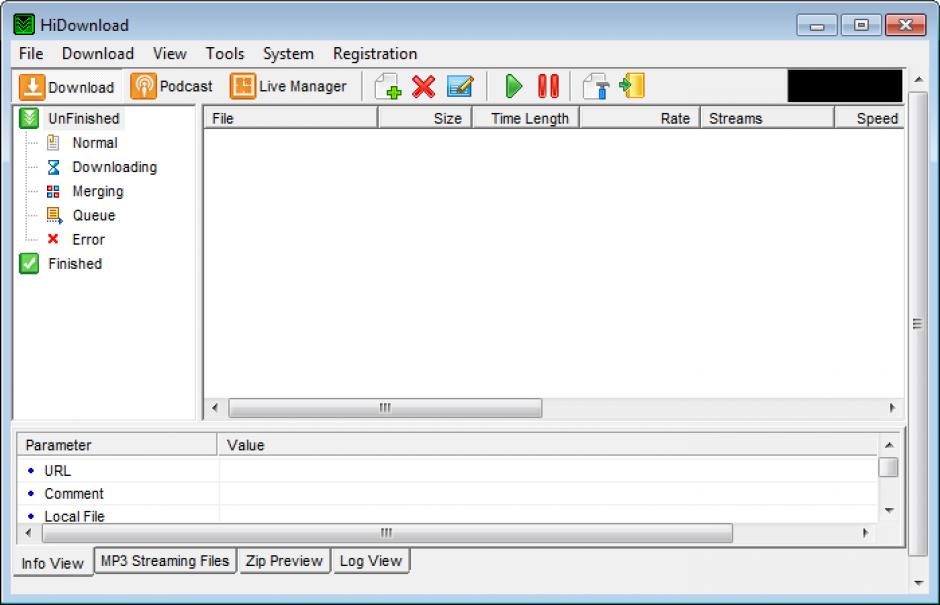Click the red pause download icon

pyautogui.click(x=548, y=86)
